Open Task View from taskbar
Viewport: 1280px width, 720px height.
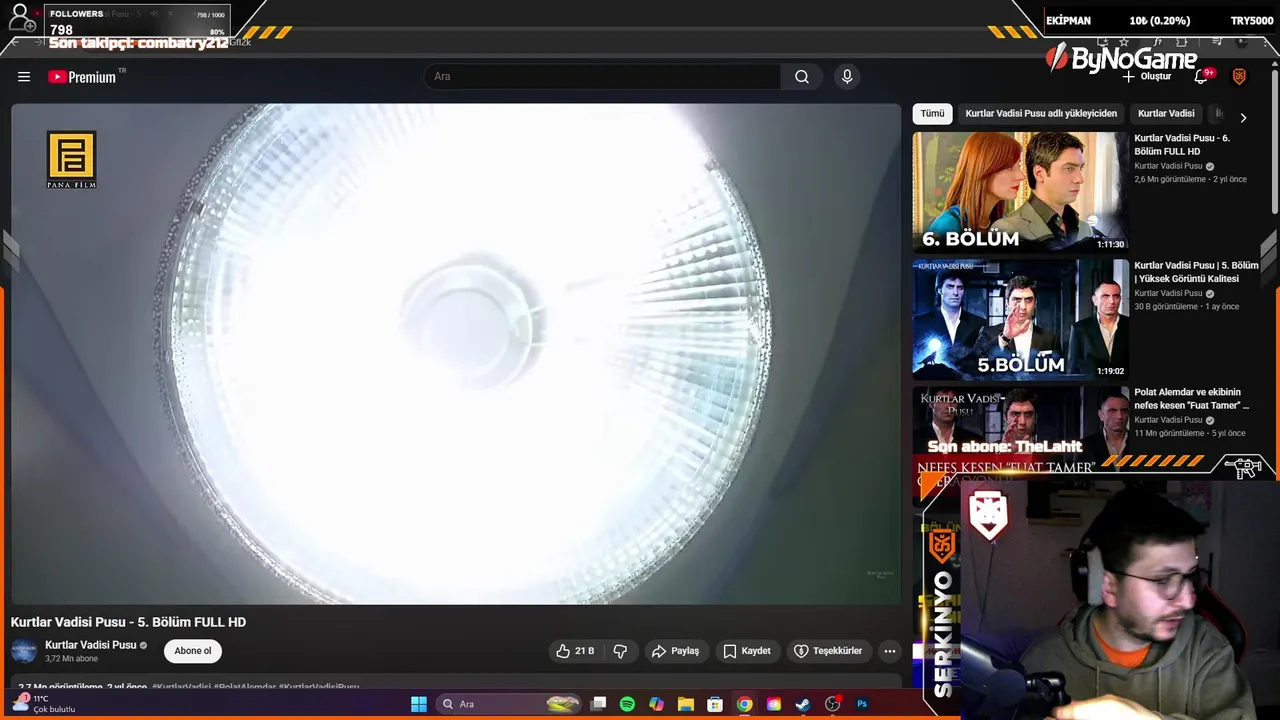point(598,704)
